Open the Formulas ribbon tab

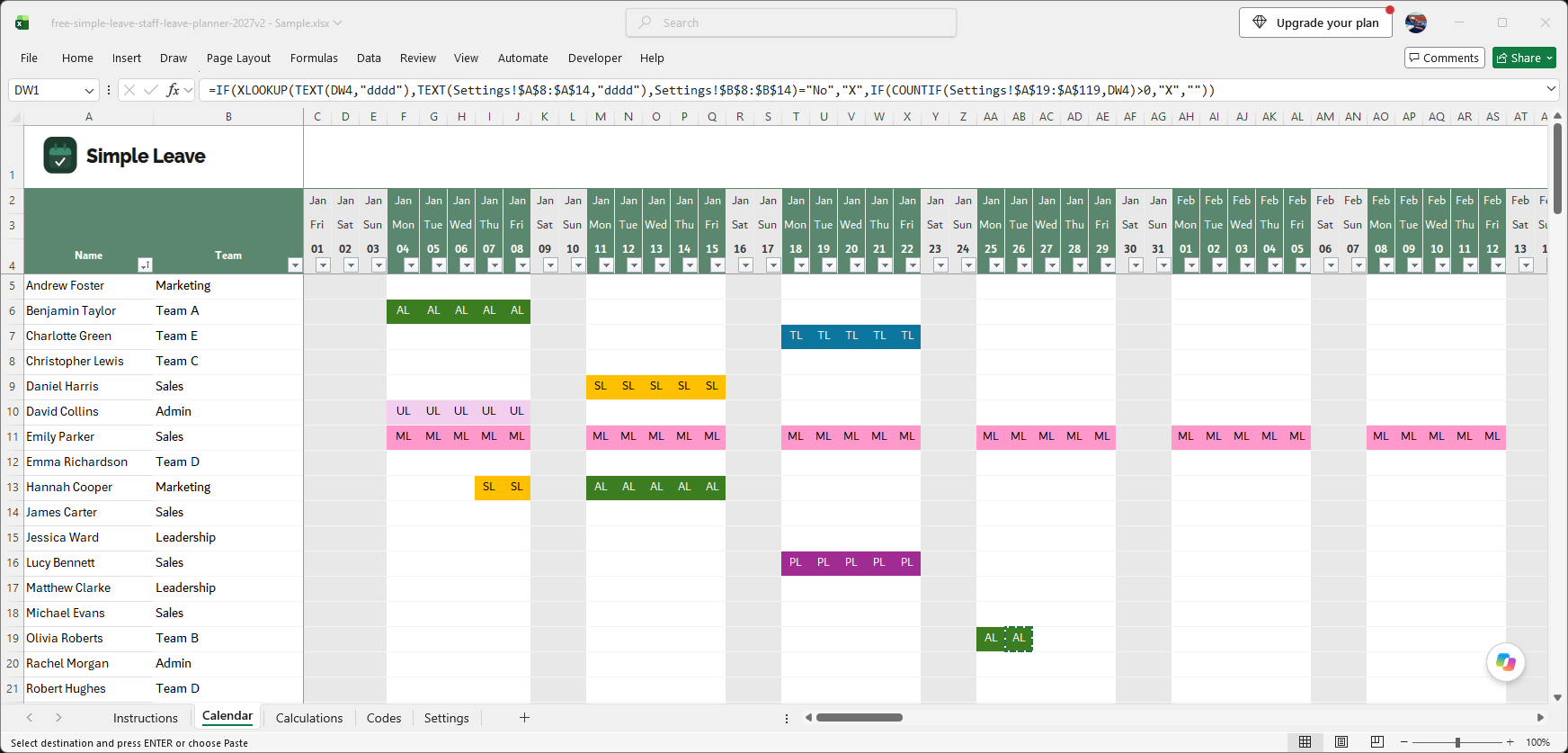[314, 58]
